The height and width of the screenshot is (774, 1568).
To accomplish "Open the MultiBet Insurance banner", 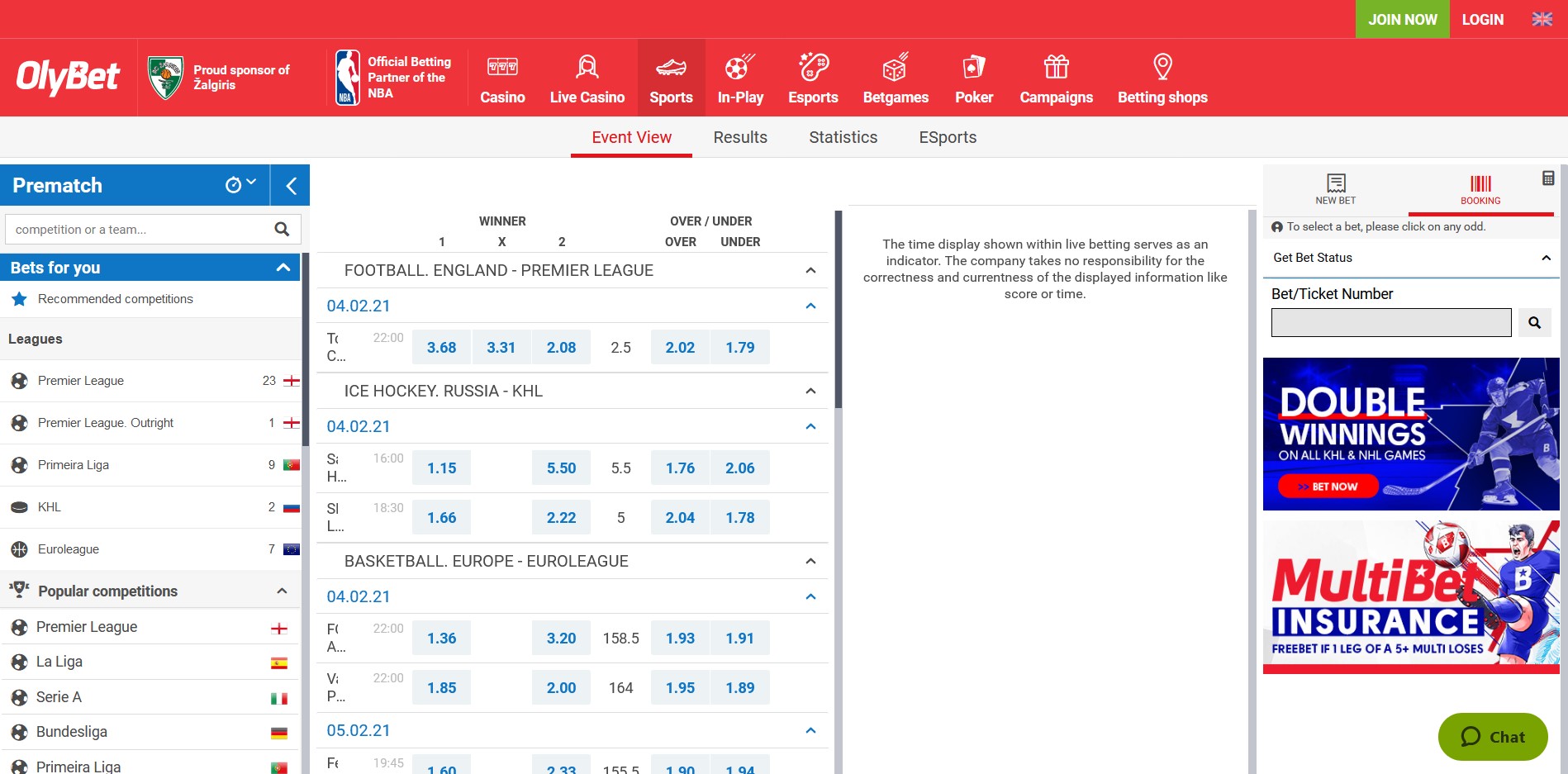I will (x=1411, y=596).
